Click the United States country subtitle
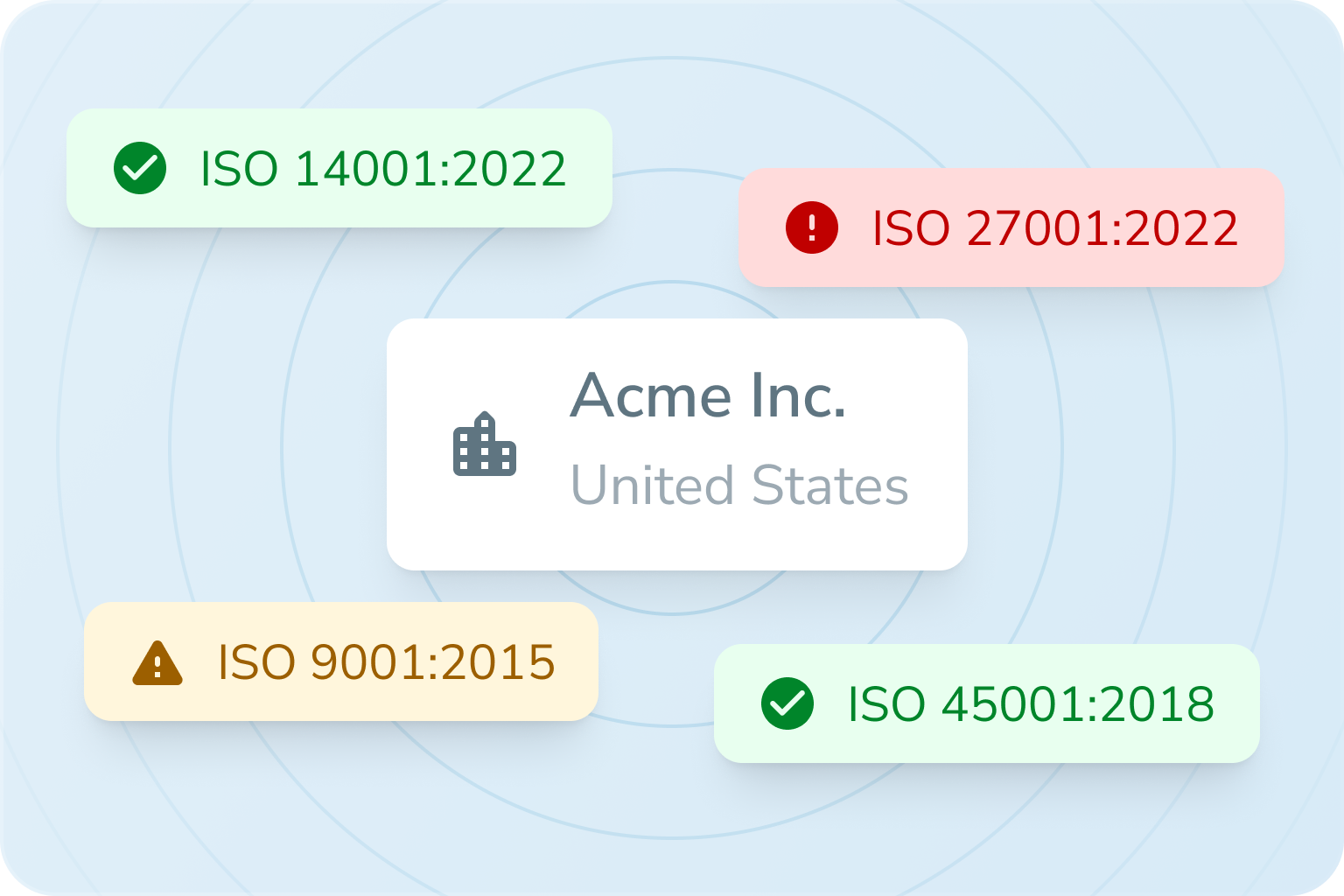1344x896 pixels. [x=739, y=486]
